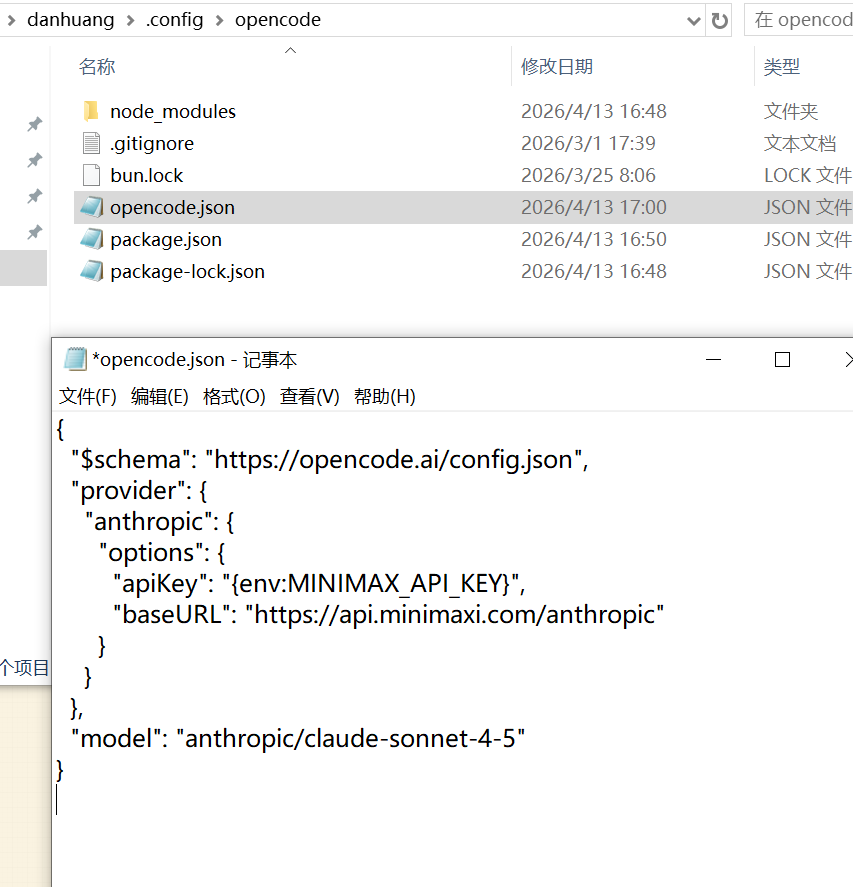Click the opencode.json file icon

click(x=92, y=208)
